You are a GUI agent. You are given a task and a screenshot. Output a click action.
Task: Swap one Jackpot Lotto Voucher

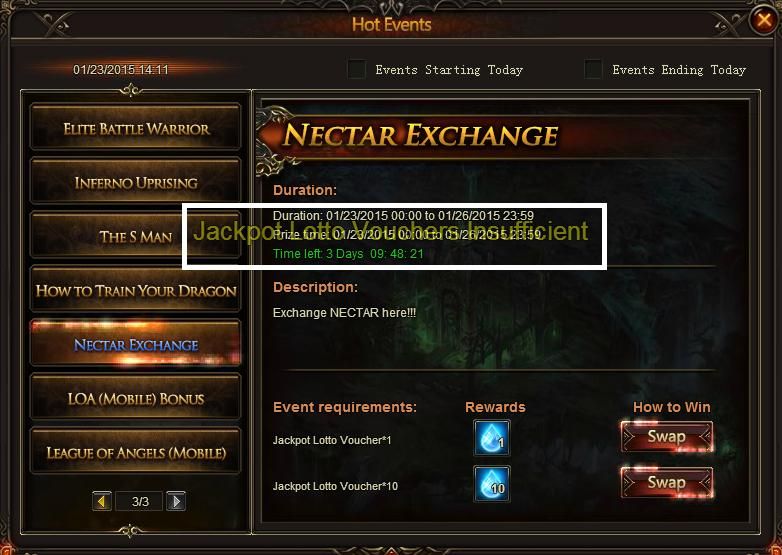[x=666, y=437]
